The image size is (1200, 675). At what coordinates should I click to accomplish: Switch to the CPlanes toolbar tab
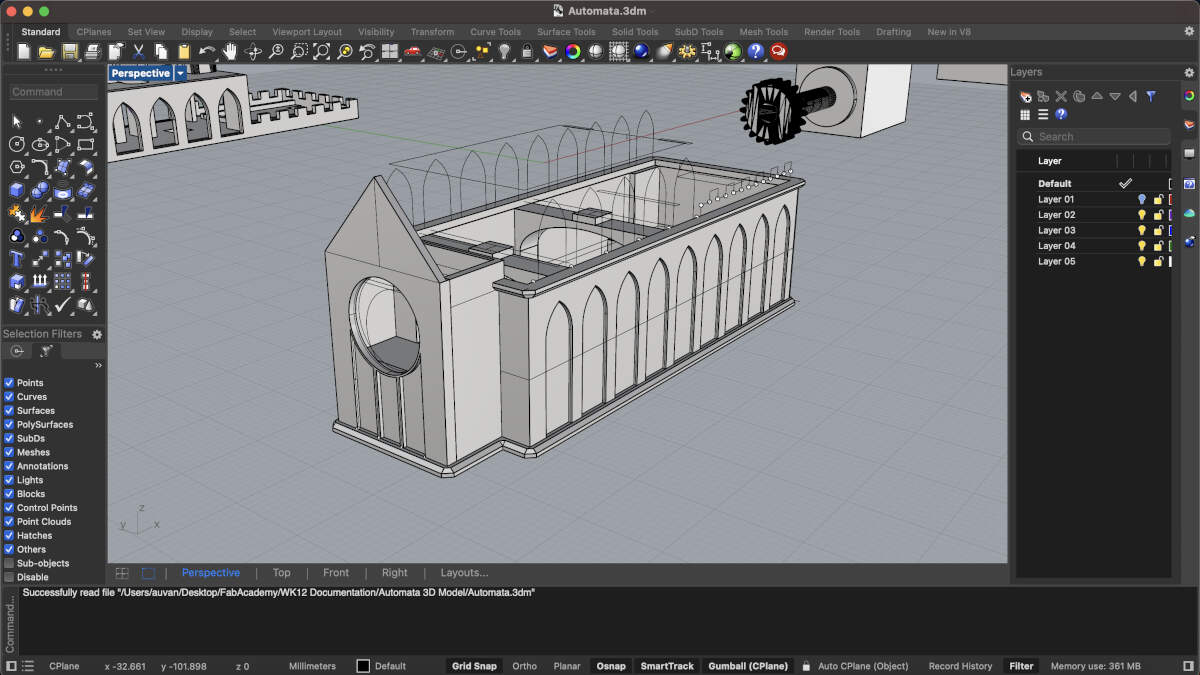point(94,32)
